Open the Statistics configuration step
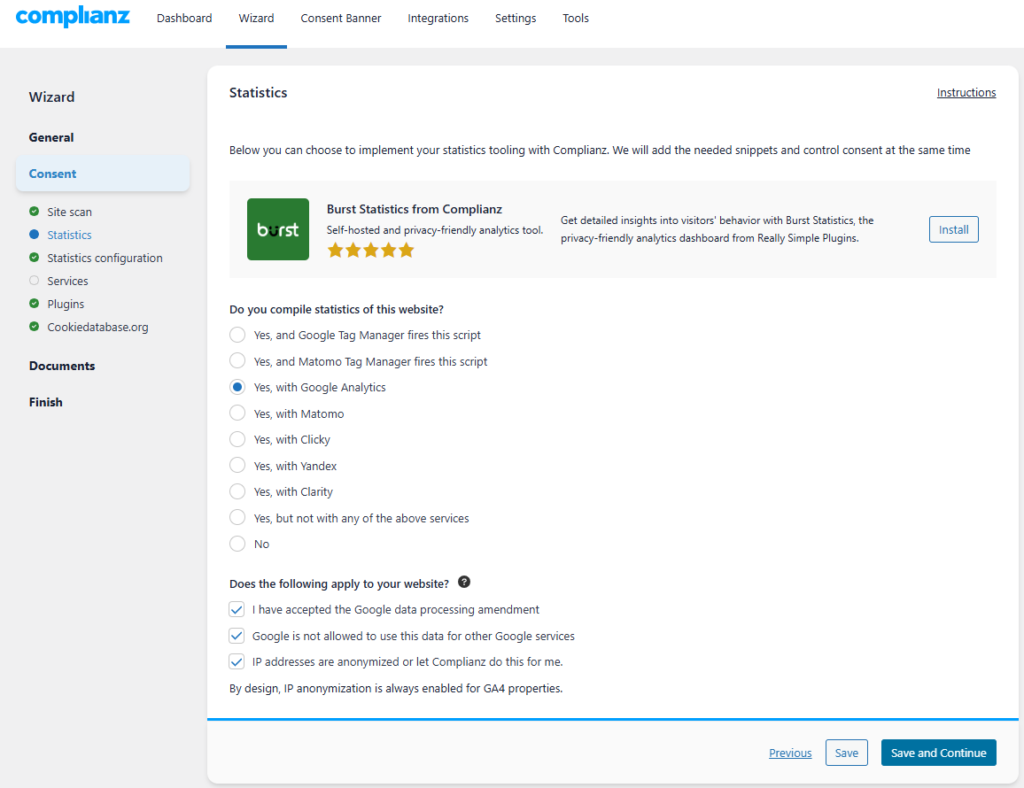 tap(104, 258)
